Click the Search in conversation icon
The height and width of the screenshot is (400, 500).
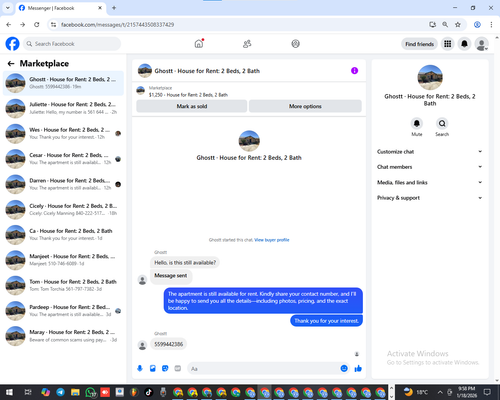click(x=442, y=123)
